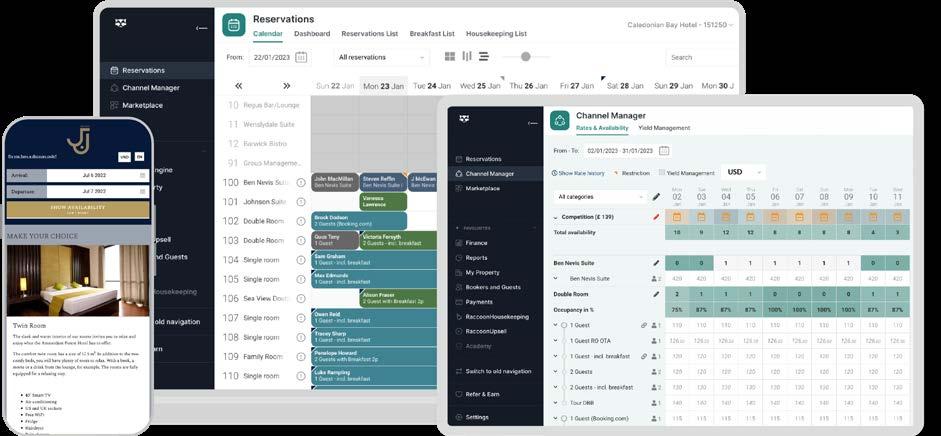Go to previous week double-arrow in Reservations calendar
Viewport: 941px width, 436px height.
238,86
